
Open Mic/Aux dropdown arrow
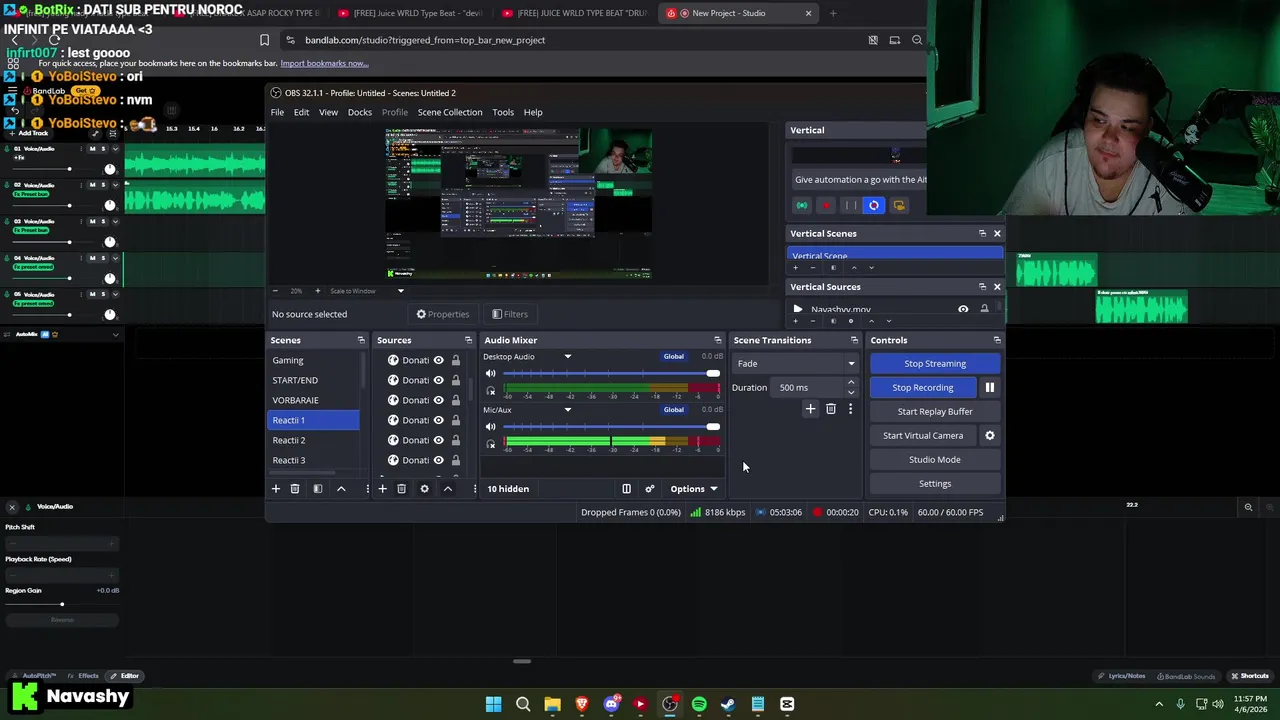tap(567, 410)
